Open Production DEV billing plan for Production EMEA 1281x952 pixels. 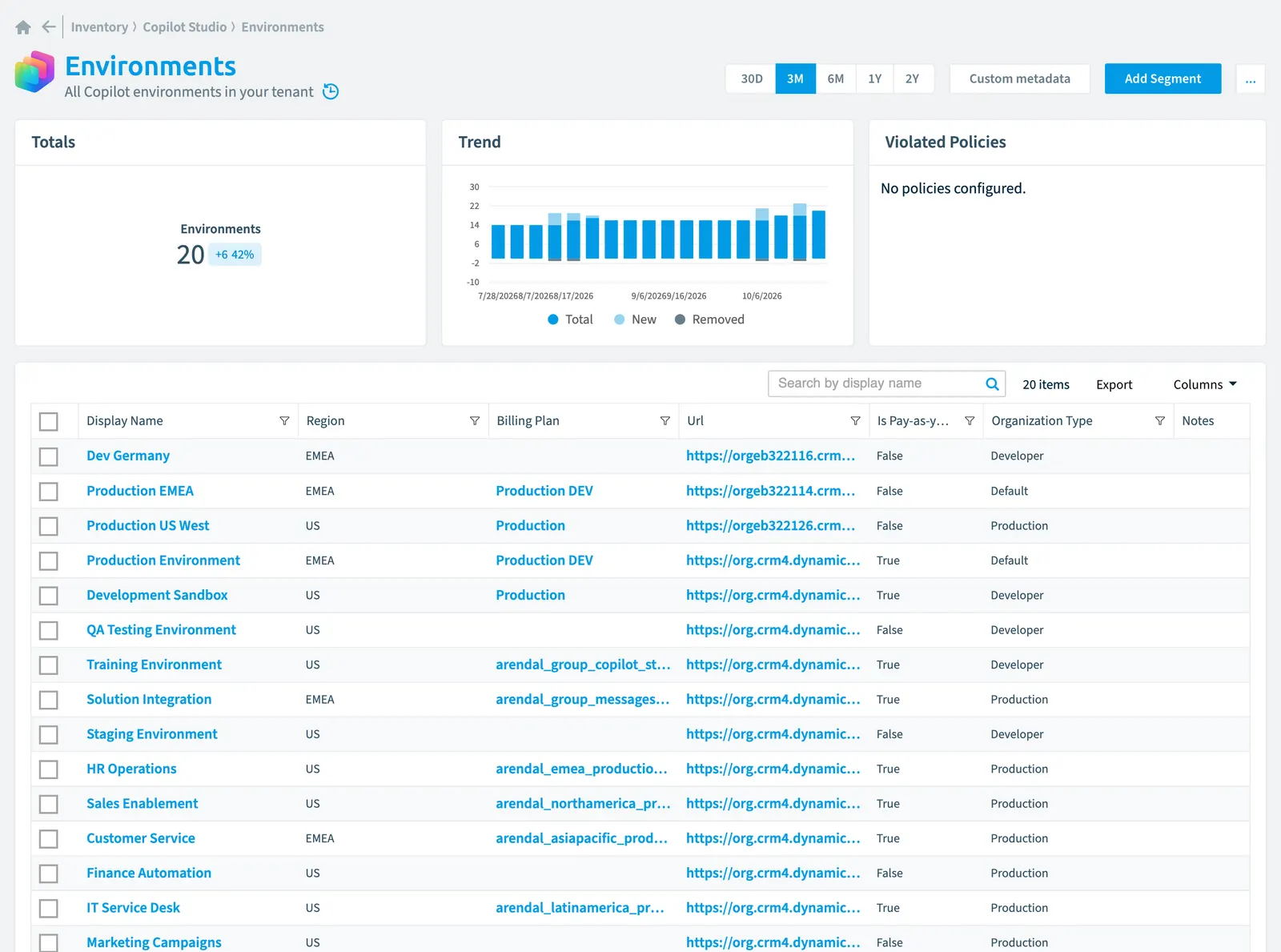coord(544,491)
